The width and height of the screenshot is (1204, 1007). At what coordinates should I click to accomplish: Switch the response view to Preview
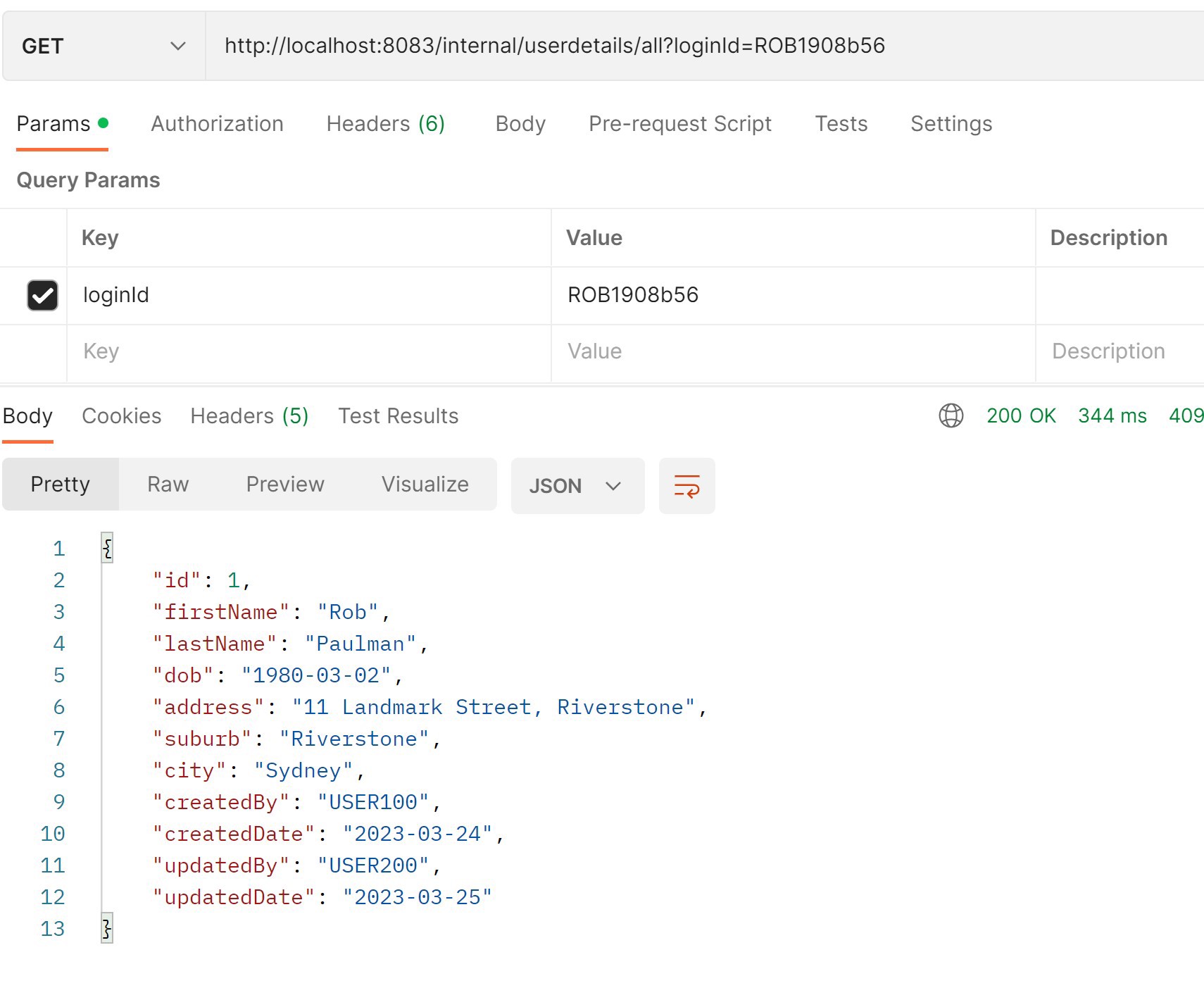point(284,484)
